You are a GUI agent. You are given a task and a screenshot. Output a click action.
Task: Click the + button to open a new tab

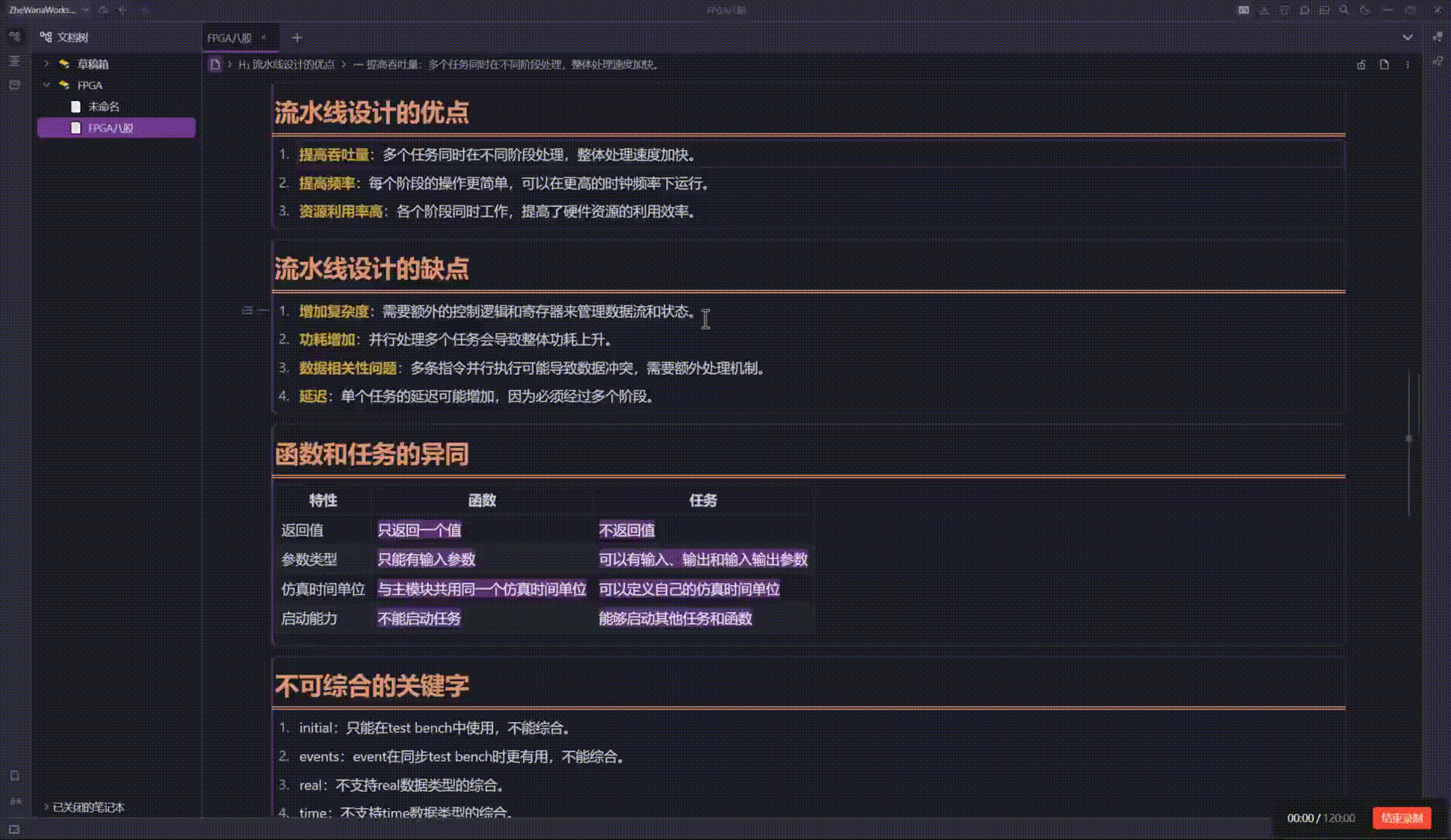[x=297, y=37]
